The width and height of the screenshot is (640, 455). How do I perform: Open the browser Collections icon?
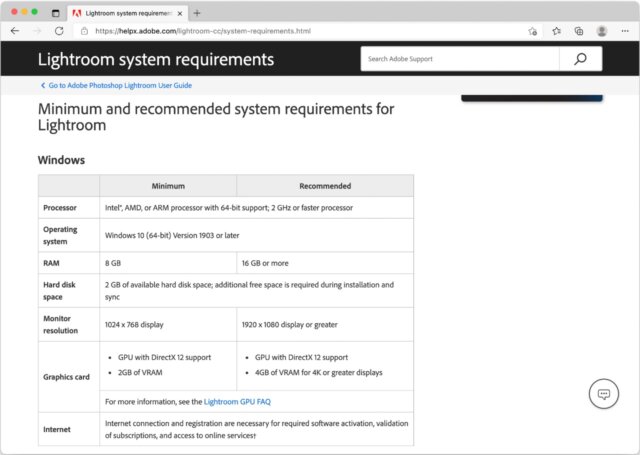coord(579,31)
